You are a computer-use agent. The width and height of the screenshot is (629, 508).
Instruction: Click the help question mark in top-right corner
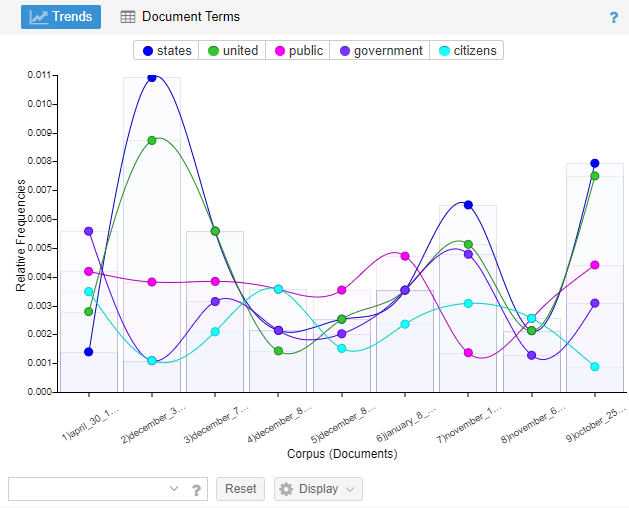pyautogui.click(x=614, y=17)
